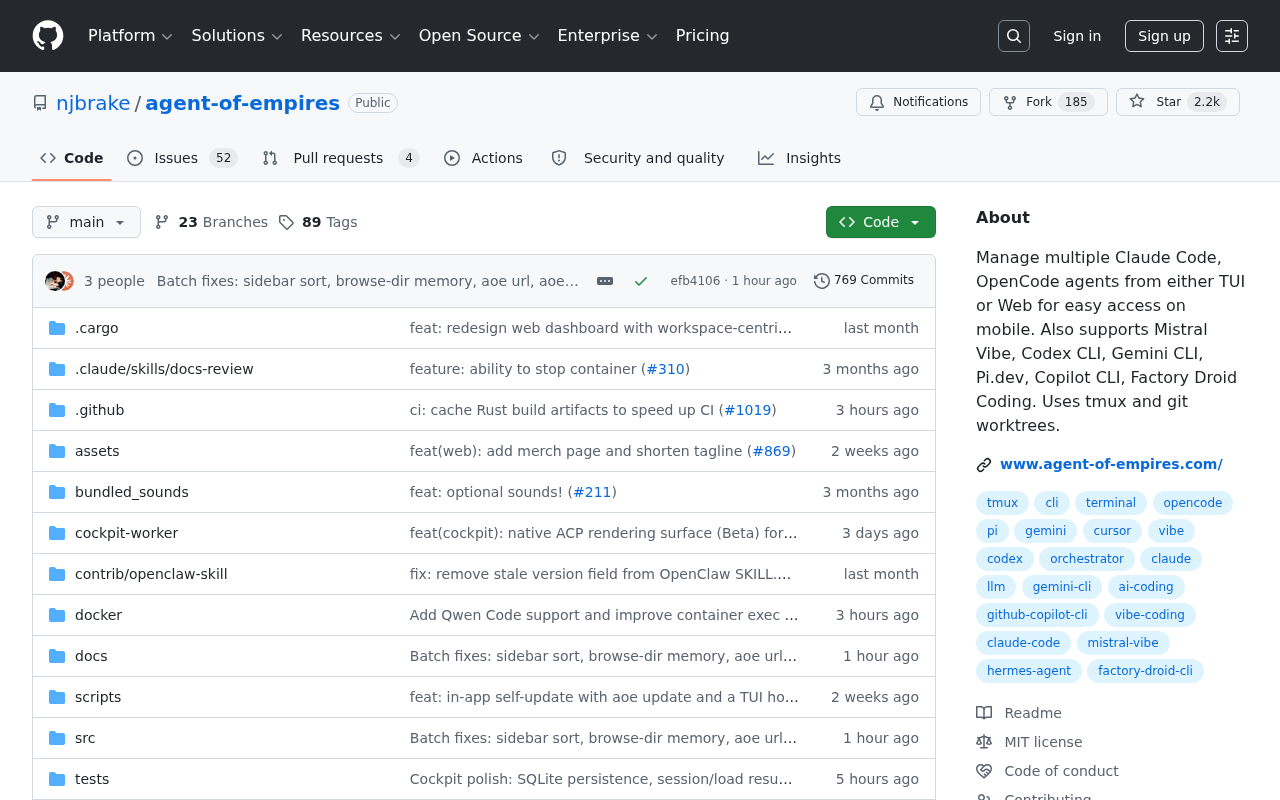Screen dimensions: 1280x800
Task: Open the MIT license link
Action: [1043, 742]
